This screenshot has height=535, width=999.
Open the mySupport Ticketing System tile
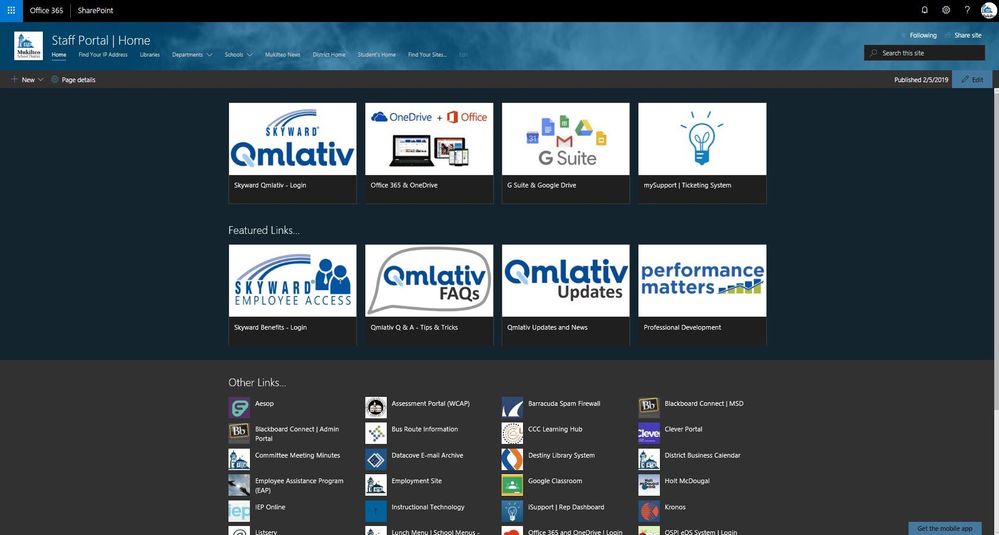coord(702,153)
